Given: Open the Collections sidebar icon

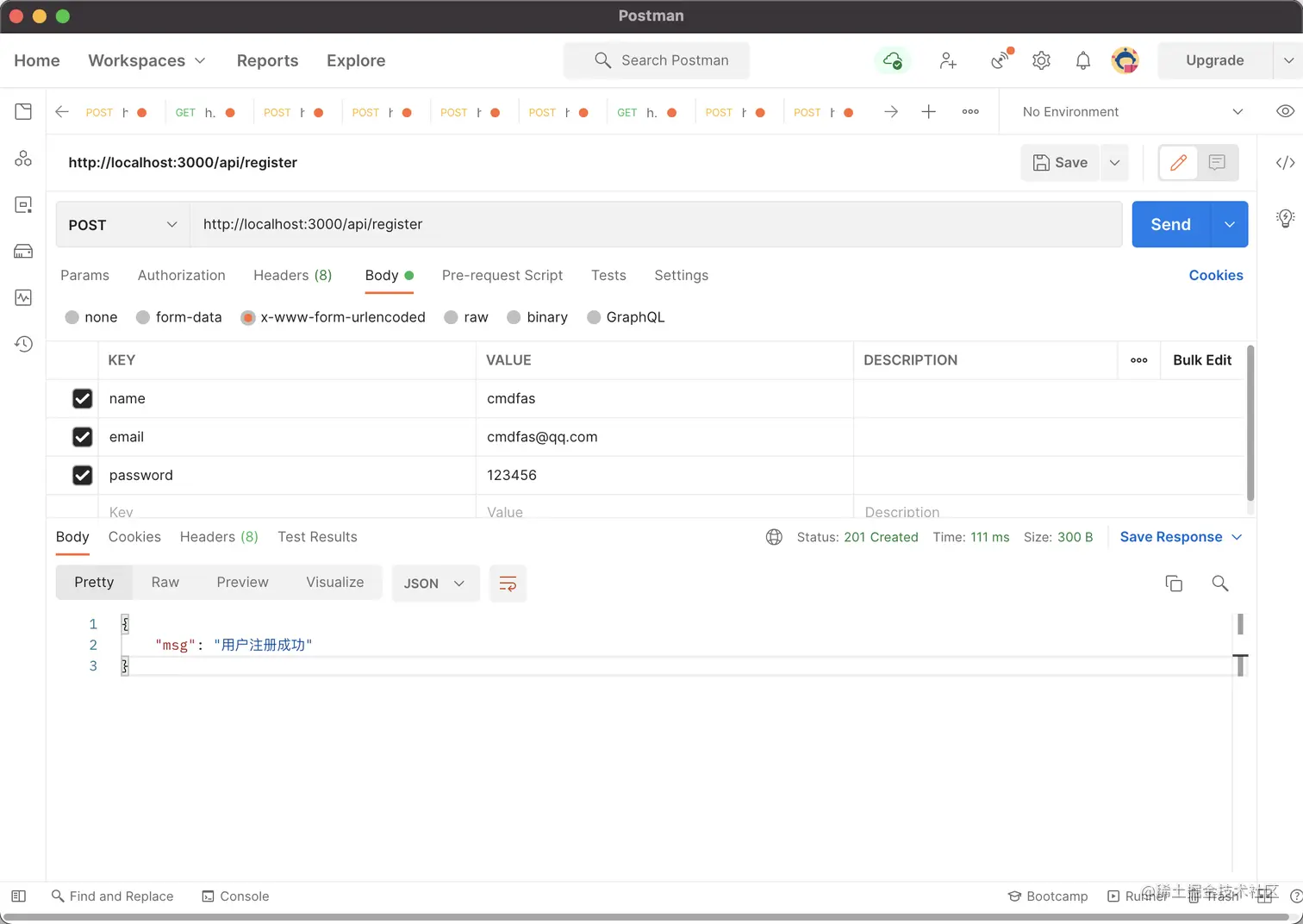Looking at the screenshot, I should tap(23, 112).
